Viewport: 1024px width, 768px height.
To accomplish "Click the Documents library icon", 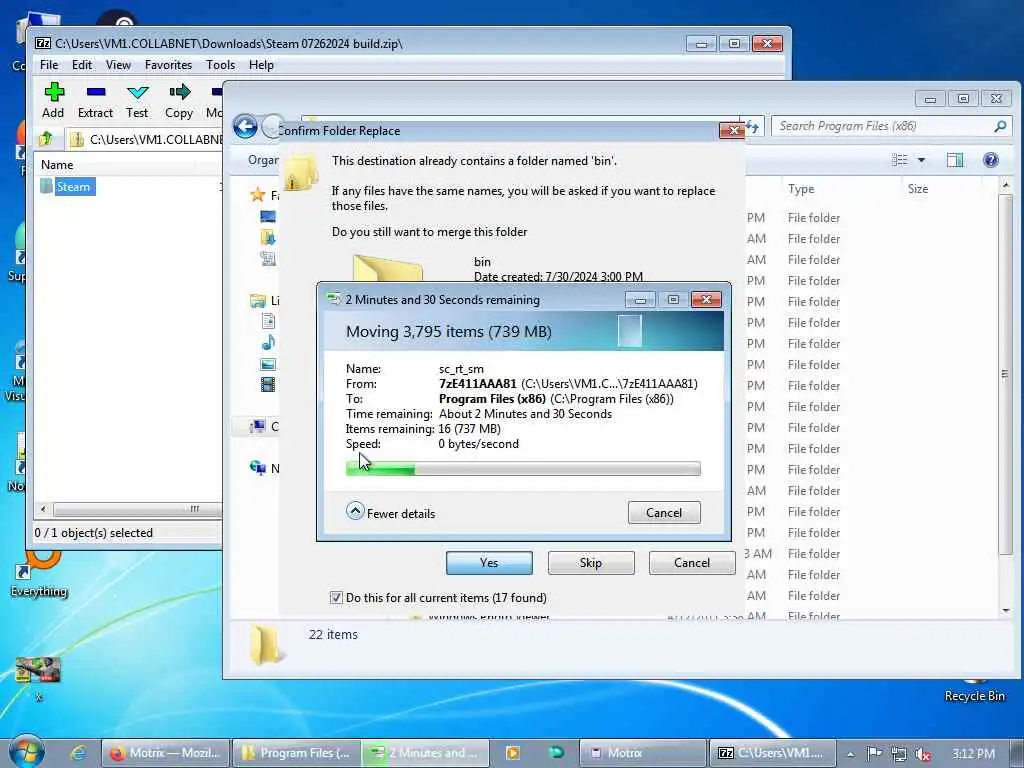I will 268,321.
